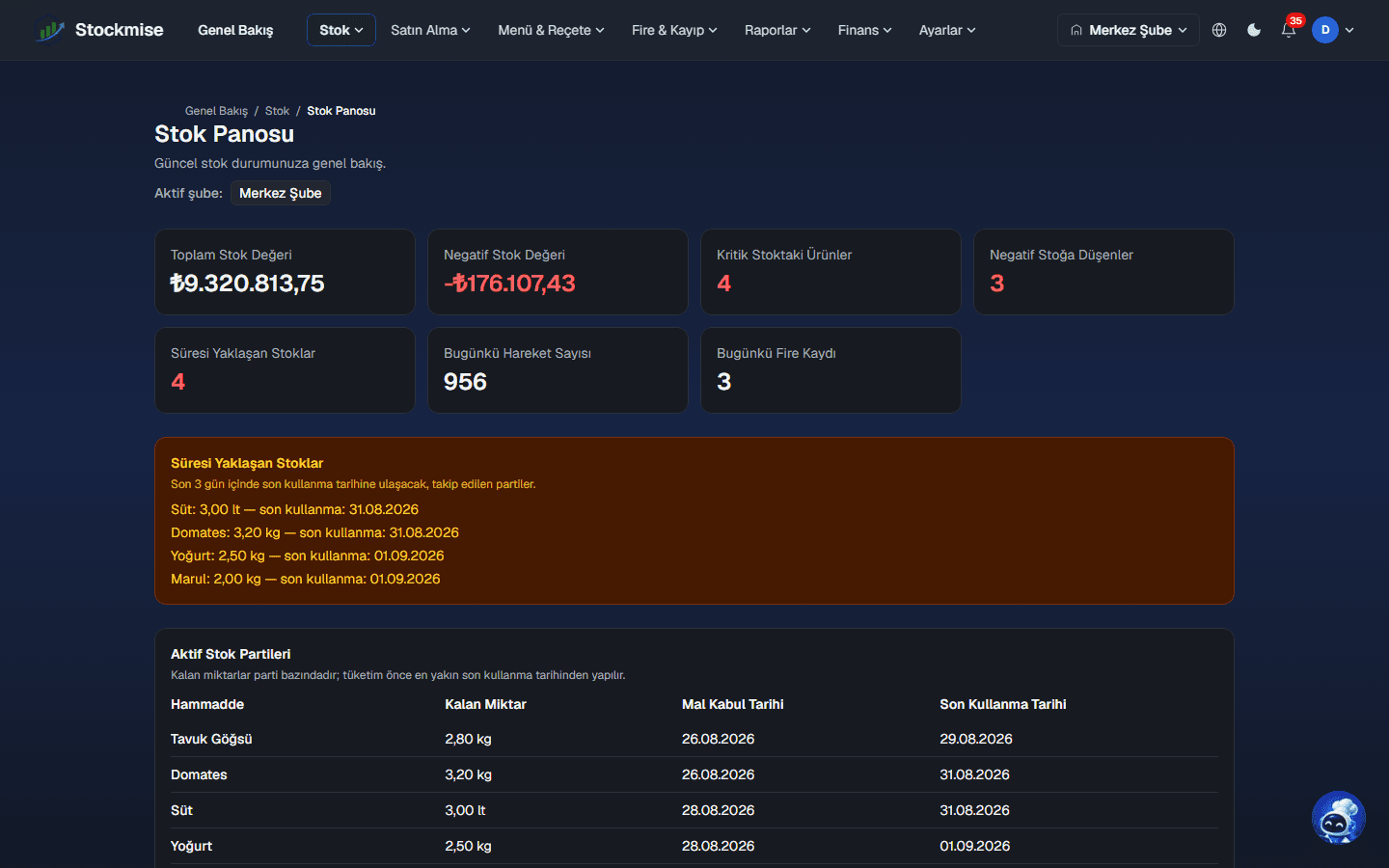1389x868 pixels.
Task: Click the Domates expiring stock line
Action: point(314,532)
